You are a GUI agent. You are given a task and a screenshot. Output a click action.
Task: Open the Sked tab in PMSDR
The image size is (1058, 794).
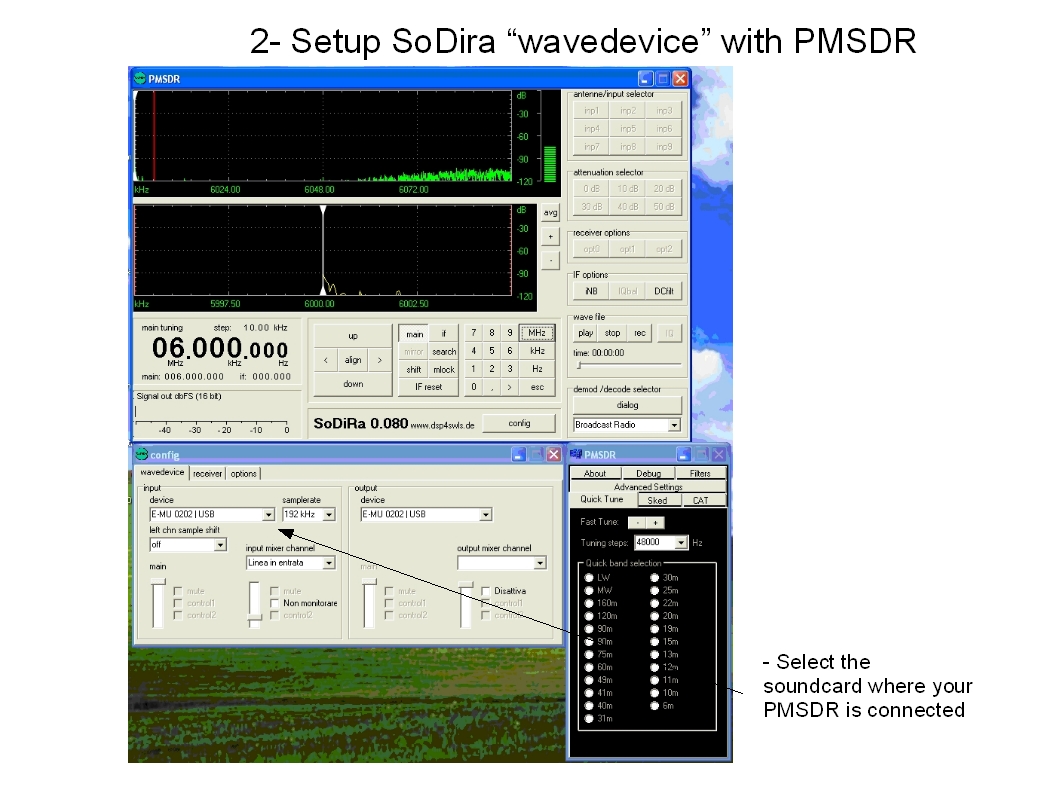point(657,501)
